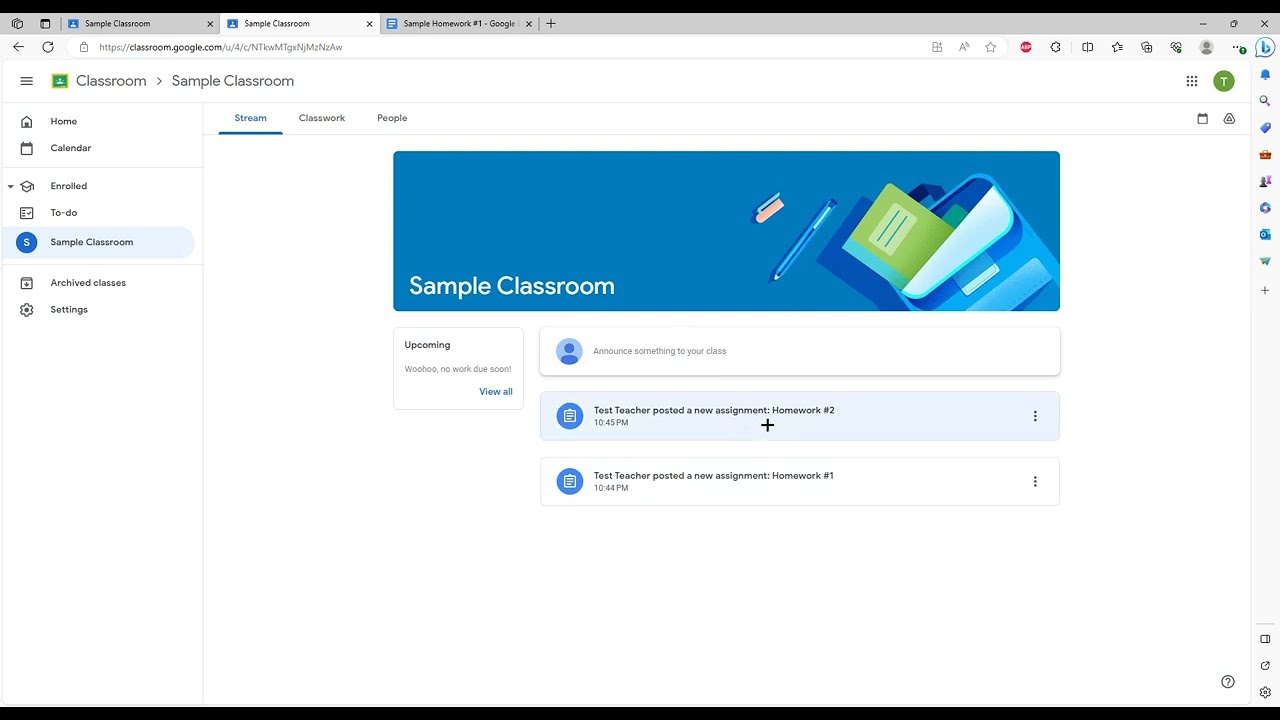Click Classroom breadcrumb text in header
Viewport: 1280px width, 720px height.
point(111,81)
